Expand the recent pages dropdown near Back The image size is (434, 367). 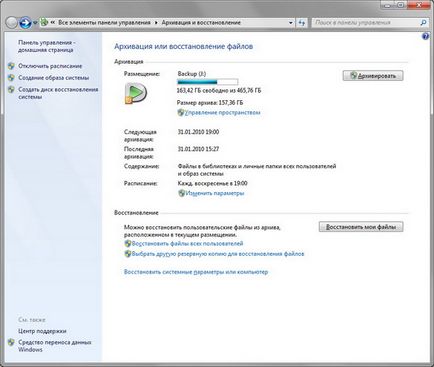point(35,23)
